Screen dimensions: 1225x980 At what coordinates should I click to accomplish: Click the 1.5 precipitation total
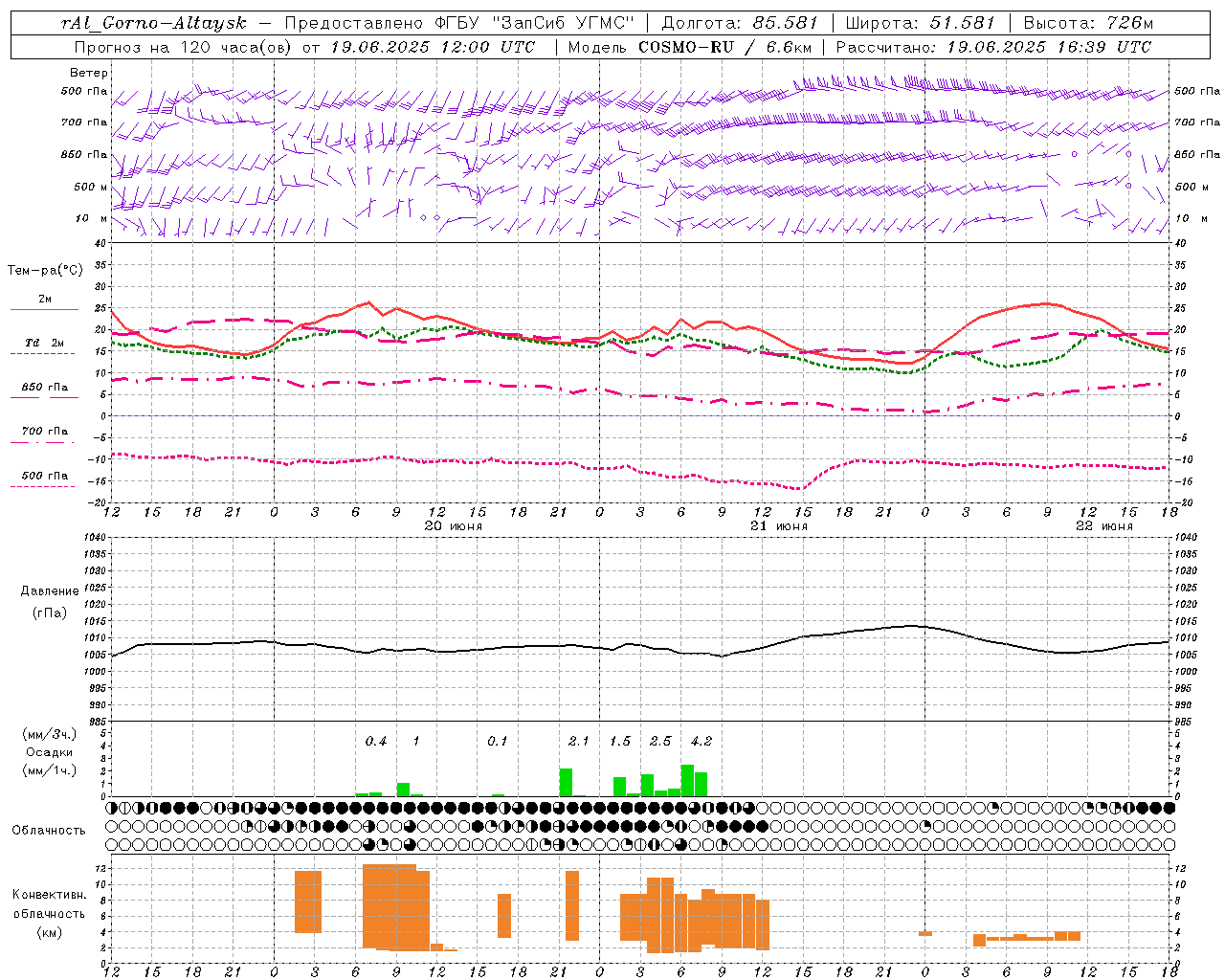[620, 742]
